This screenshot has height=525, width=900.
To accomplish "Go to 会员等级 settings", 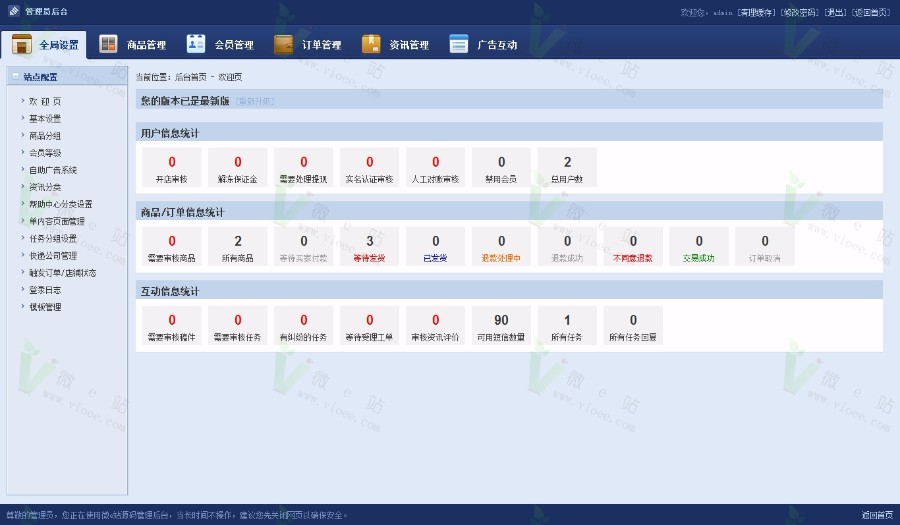I will (x=45, y=153).
